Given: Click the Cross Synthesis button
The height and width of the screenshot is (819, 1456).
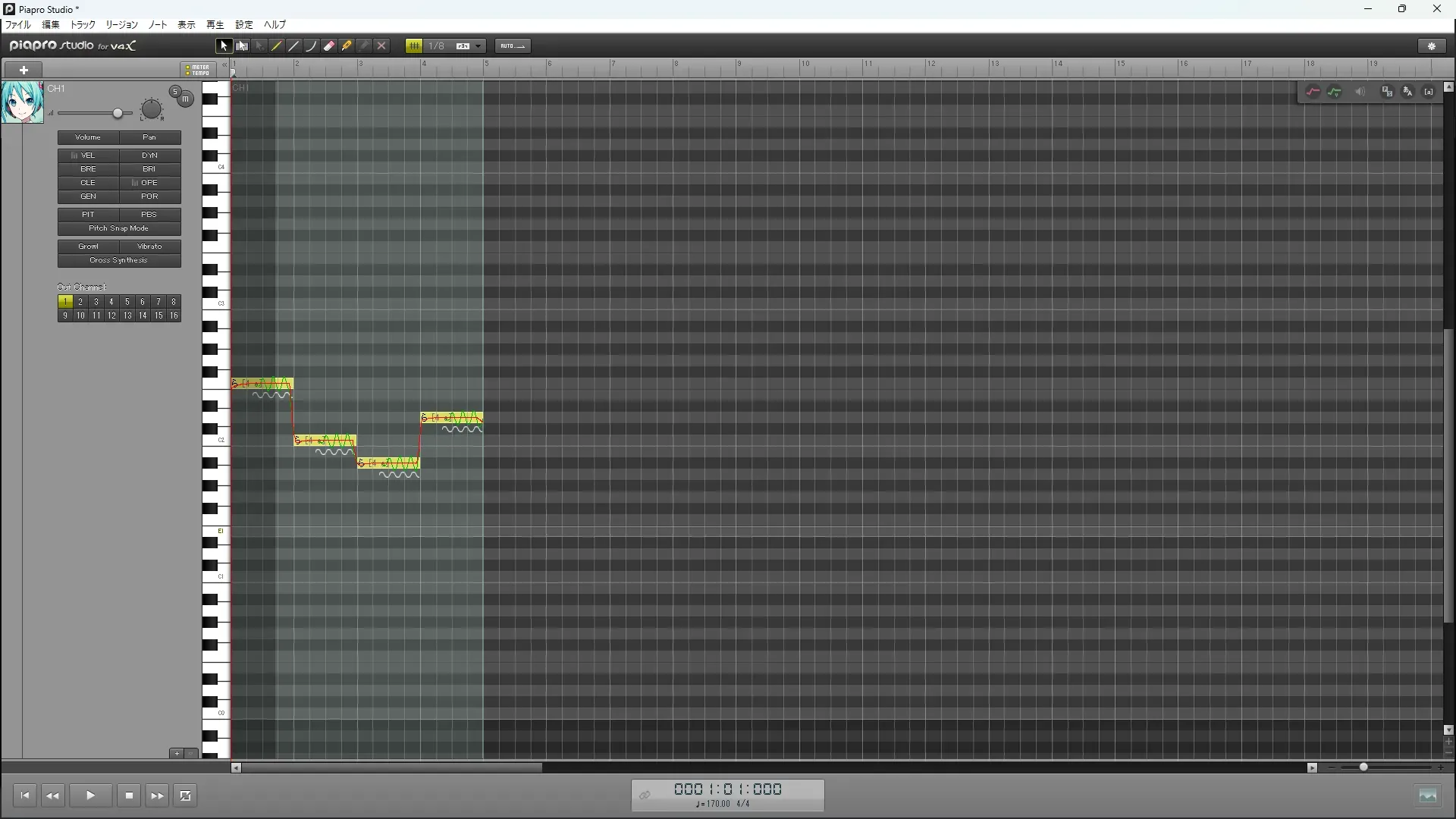Looking at the screenshot, I should [x=119, y=260].
